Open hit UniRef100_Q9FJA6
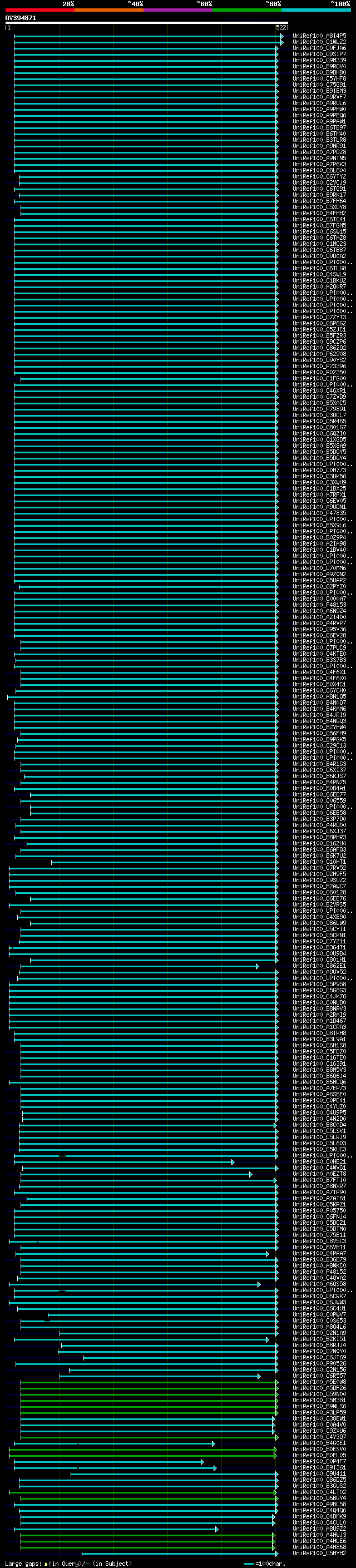Viewport: 356px width, 1568px height. click(x=319, y=49)
